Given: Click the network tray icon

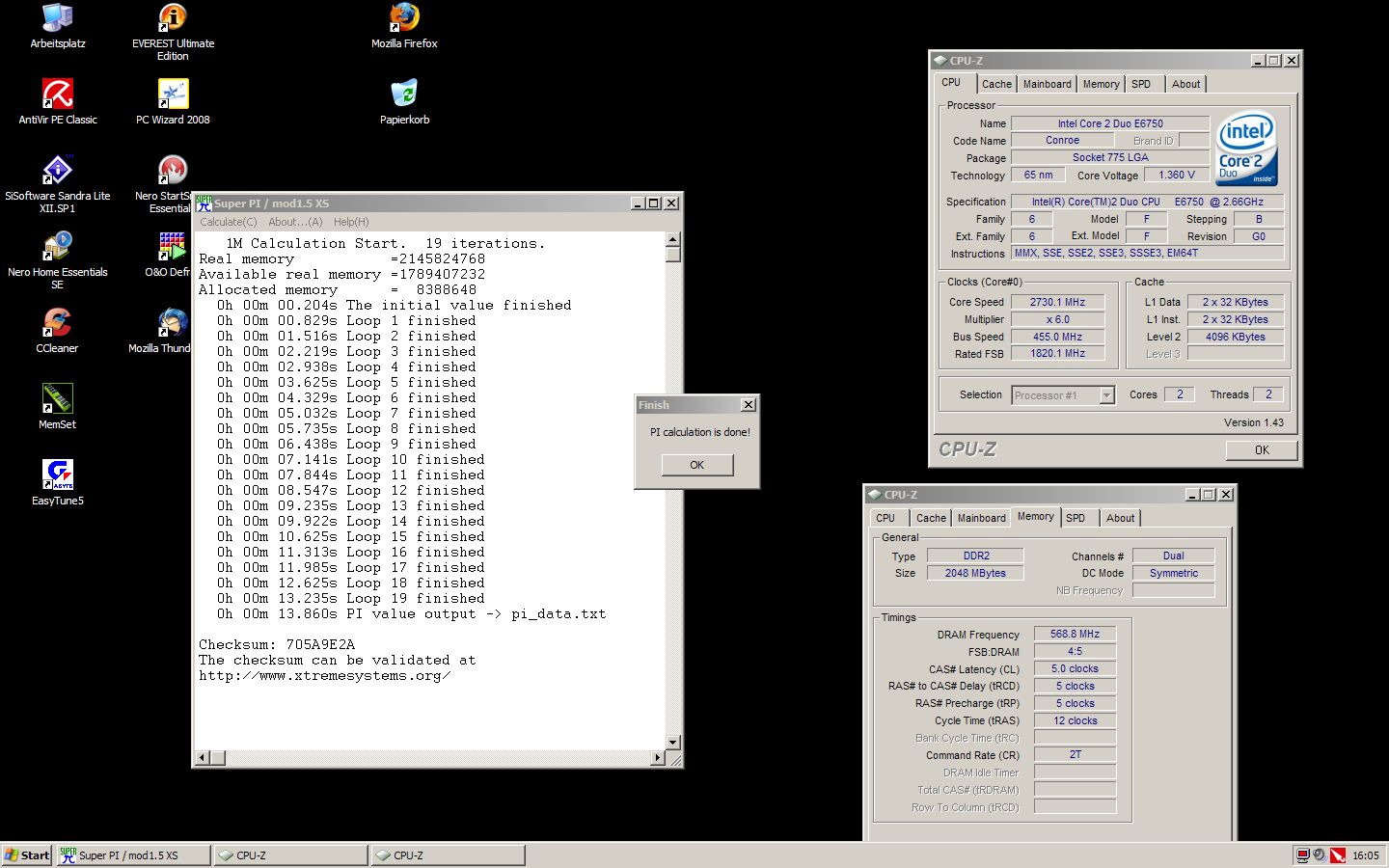Looking at the screenshot, I should coord(1302,855).
